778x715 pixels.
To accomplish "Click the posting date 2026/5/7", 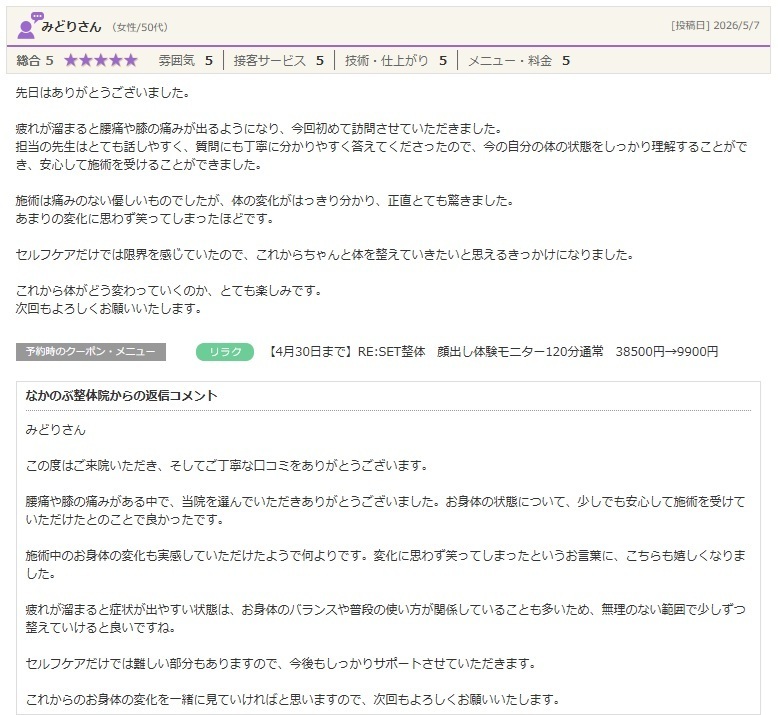I will click(x=736, y=26).
